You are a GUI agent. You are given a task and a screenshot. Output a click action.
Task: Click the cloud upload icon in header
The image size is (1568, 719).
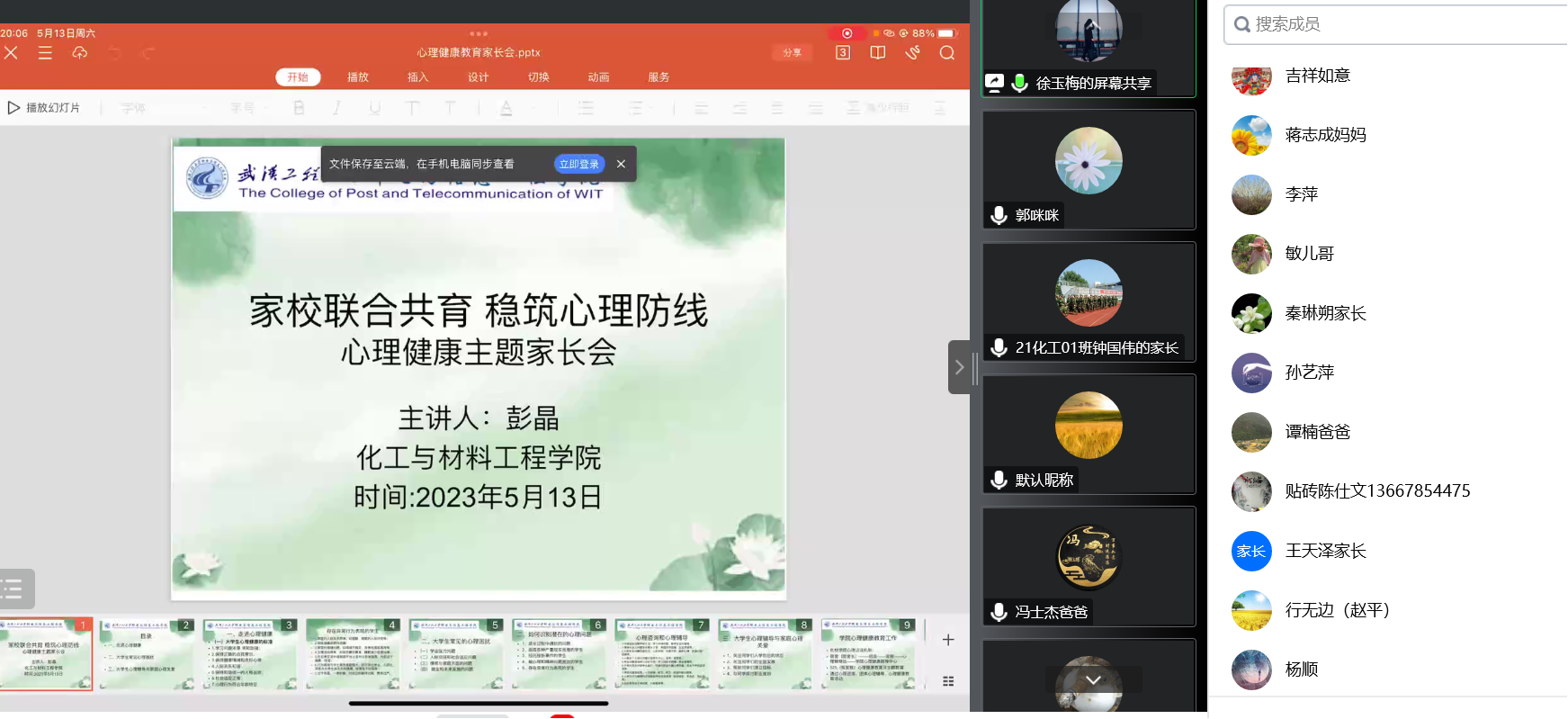pos(80,53)
